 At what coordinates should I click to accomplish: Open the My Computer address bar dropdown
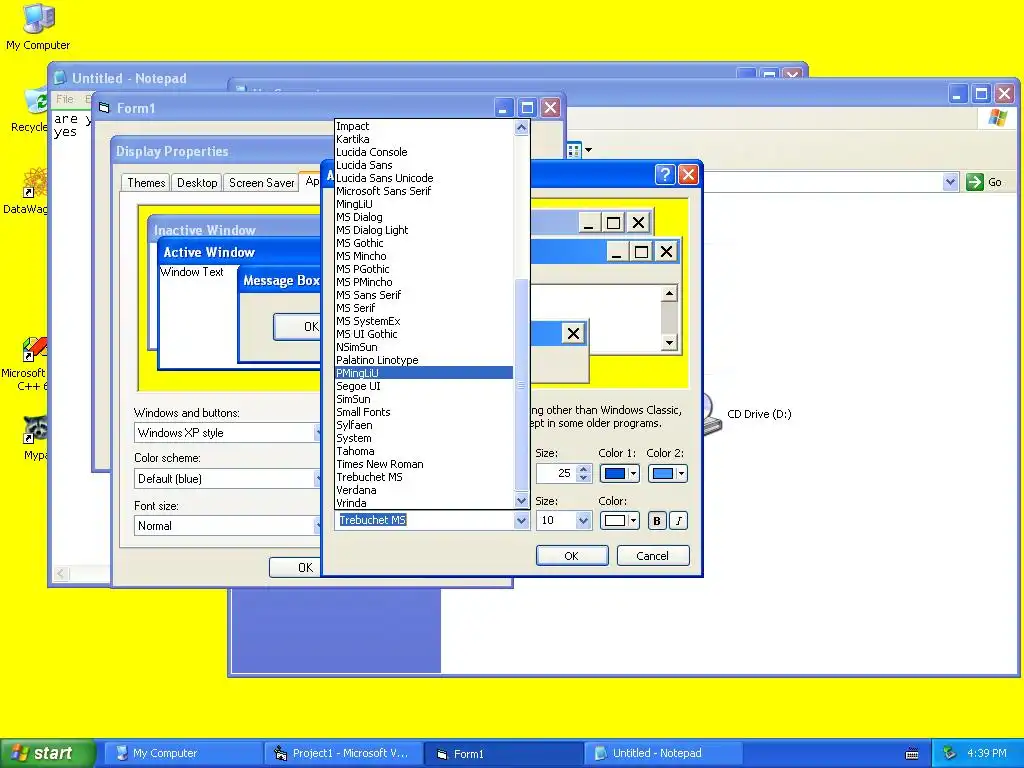[950, 182]
